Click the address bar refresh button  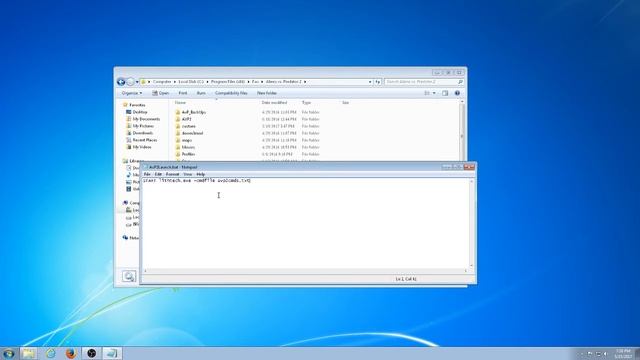tap(378, 82)
